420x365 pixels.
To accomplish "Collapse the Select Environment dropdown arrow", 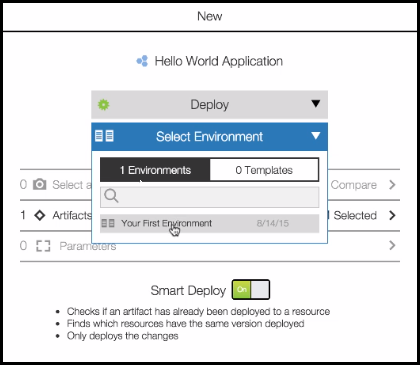I will coord(316,135).
